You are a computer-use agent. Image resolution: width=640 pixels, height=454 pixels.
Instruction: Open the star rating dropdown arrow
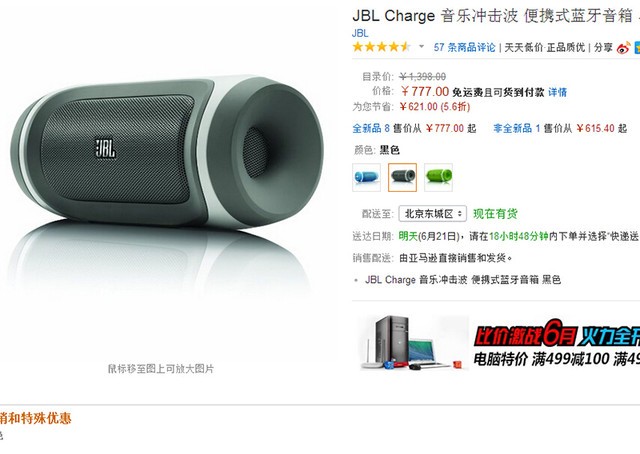(x=421, y=47)
